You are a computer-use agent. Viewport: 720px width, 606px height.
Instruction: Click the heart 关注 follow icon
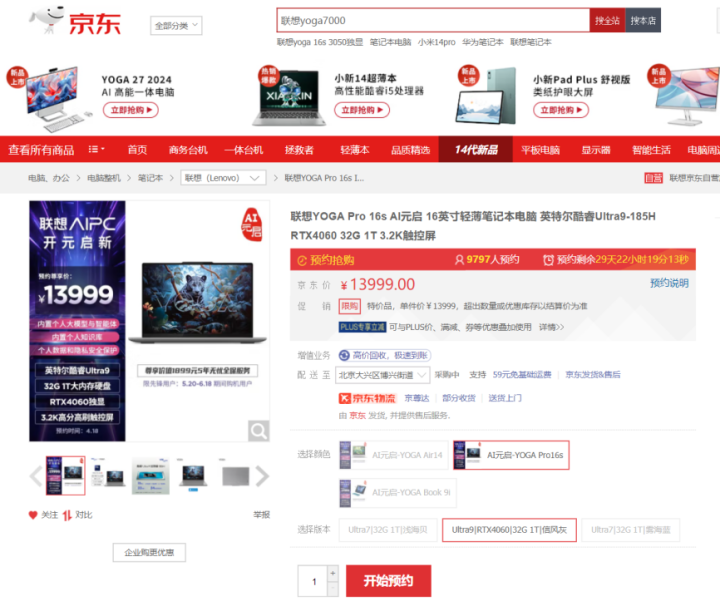[x=33, y=515]
